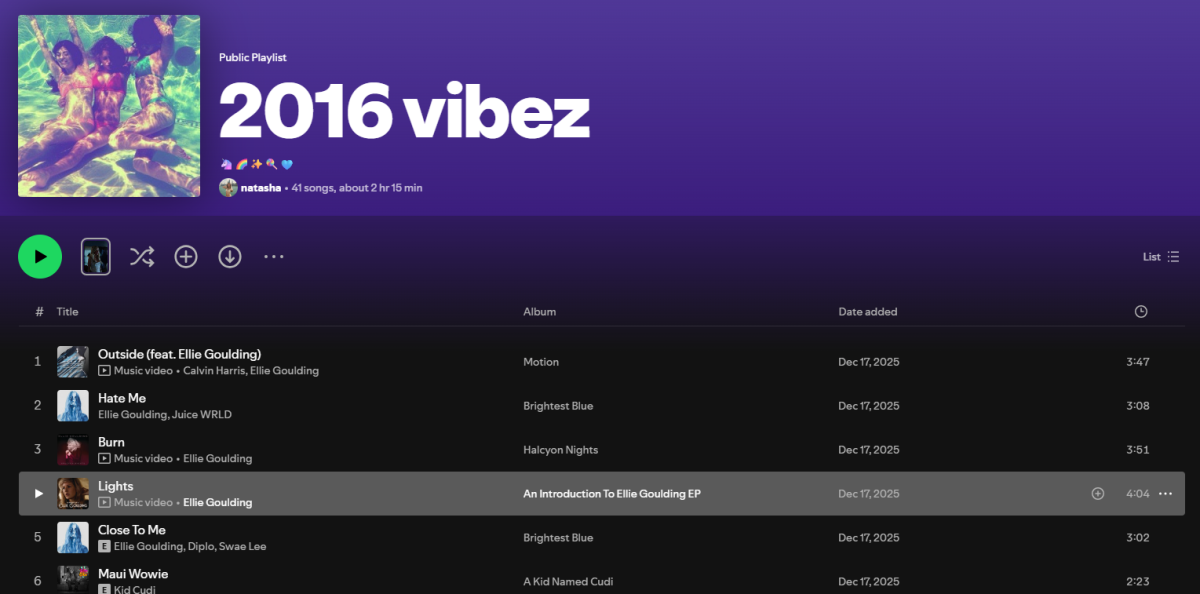Select the 2:23 duration of Maui Wowie
This screenshot has height=594, width=1200.
[1137, 582]
